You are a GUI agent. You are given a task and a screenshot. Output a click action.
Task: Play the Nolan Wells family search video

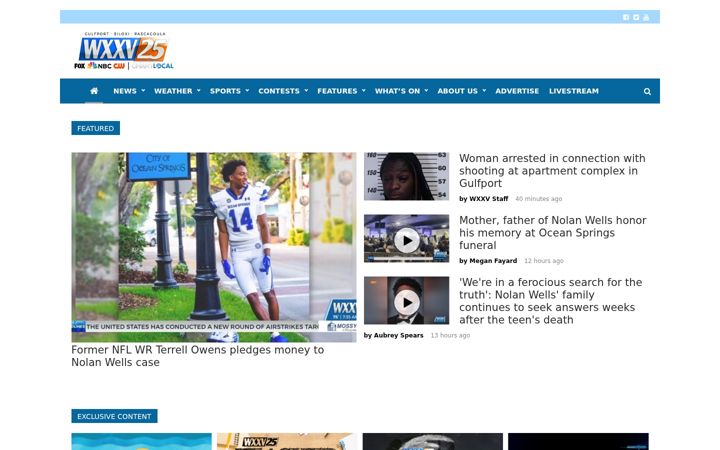click(406, 301)
